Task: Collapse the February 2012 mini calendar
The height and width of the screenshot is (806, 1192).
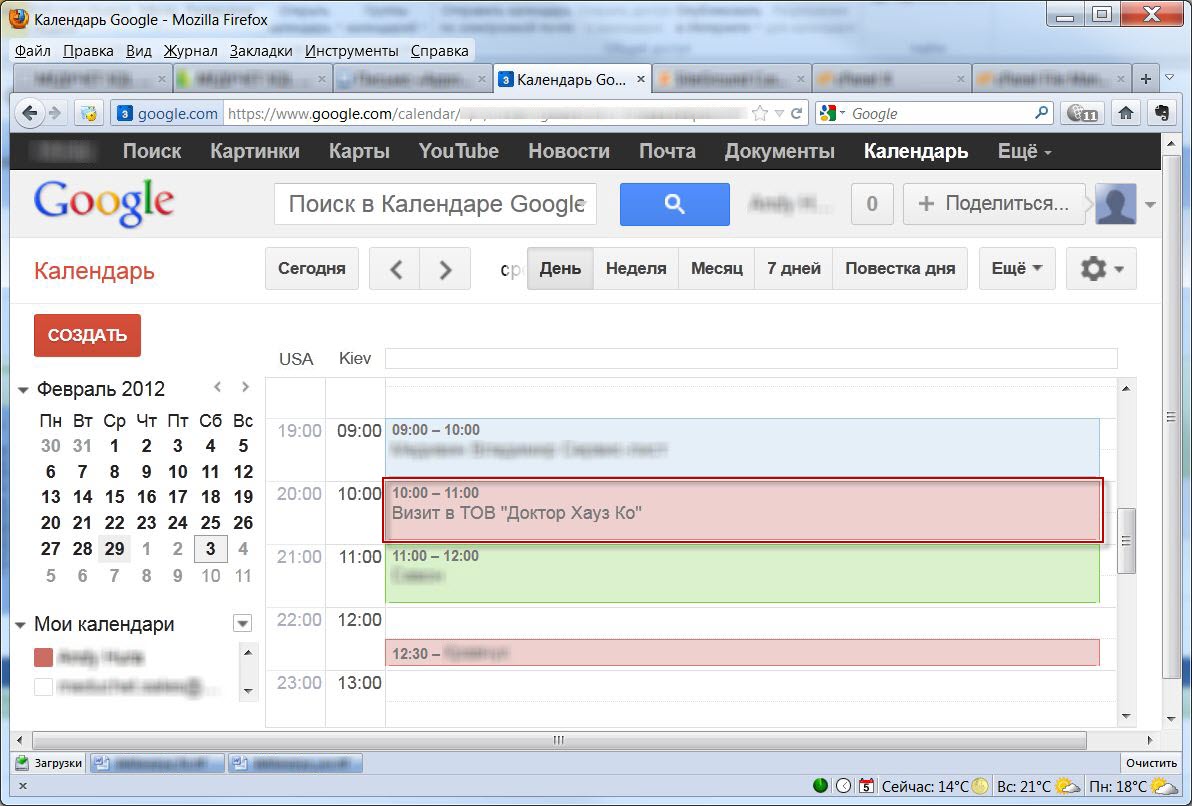Action: [x=23, y=390]
